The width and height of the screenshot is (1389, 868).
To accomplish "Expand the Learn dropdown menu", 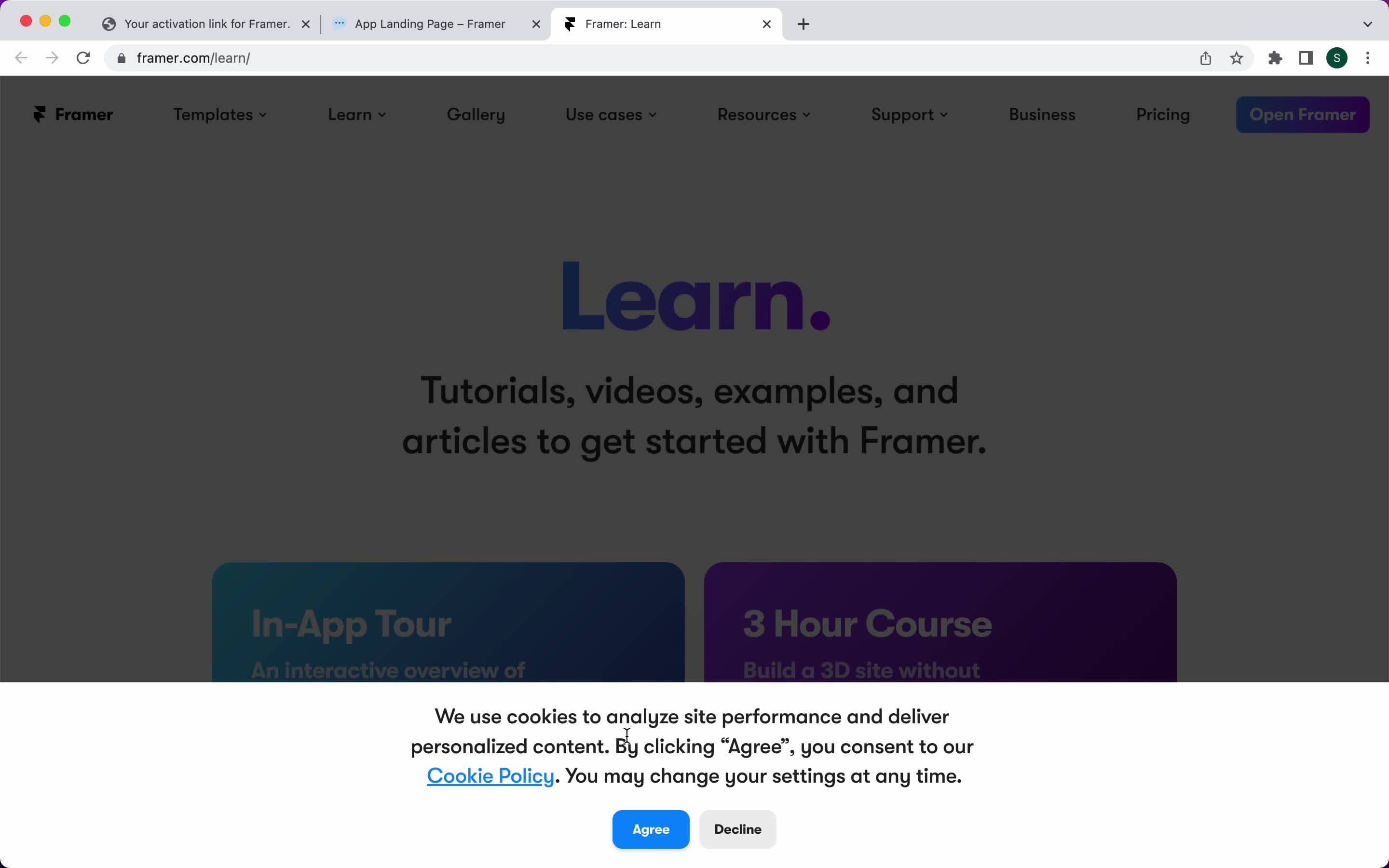I will 357,114.
